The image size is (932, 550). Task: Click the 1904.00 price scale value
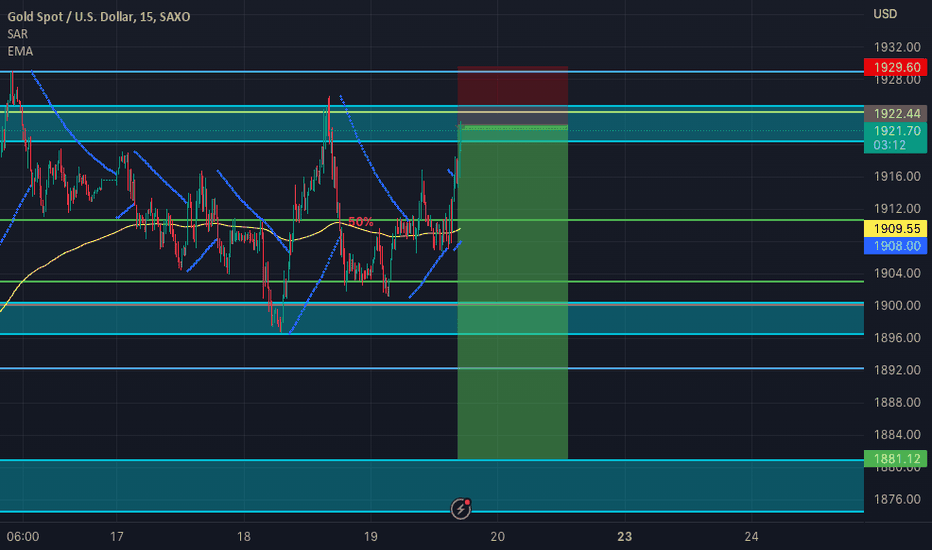(x=897, y=273)
